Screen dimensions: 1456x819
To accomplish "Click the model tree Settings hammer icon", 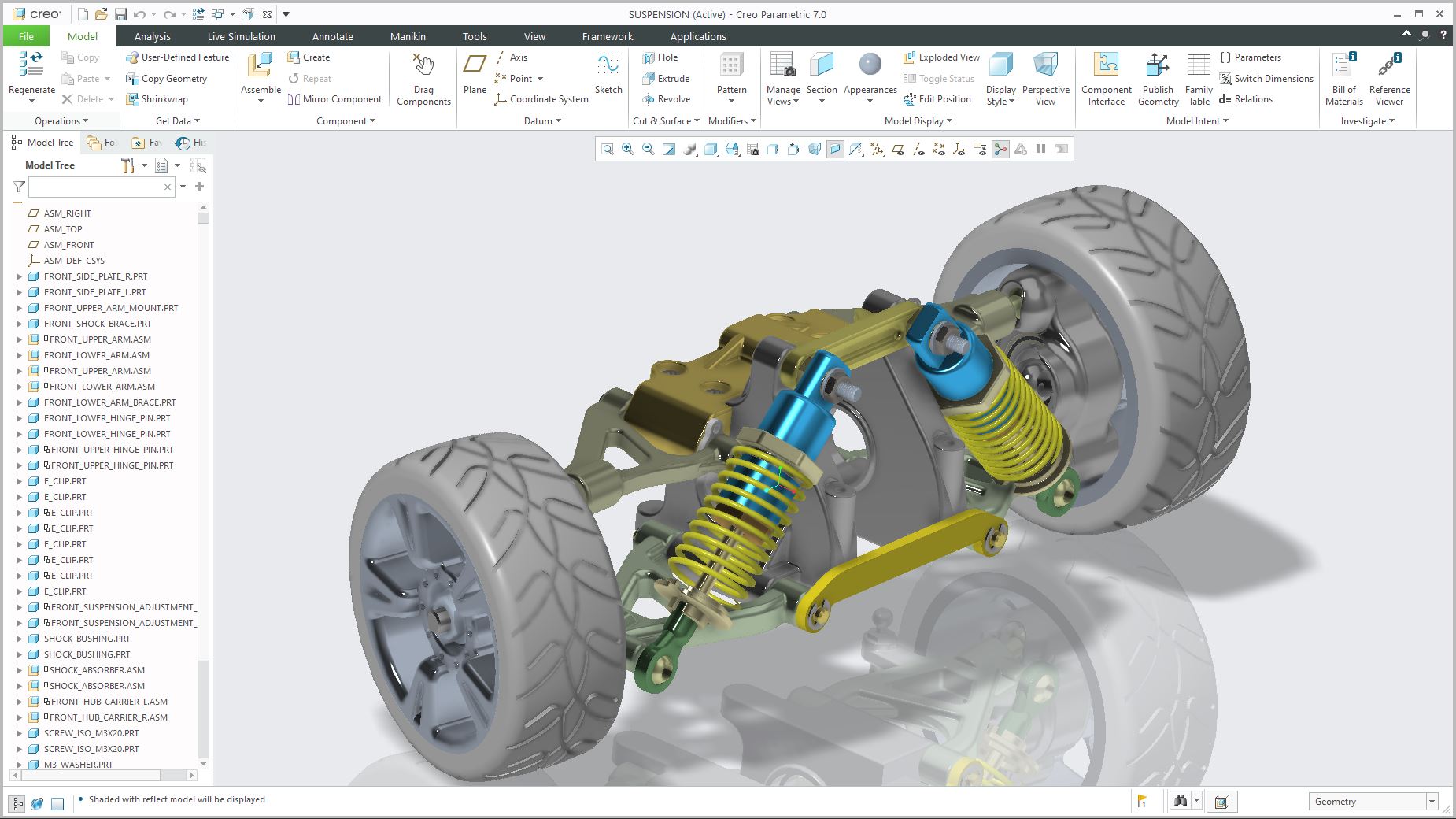I will tap(128, 165).
